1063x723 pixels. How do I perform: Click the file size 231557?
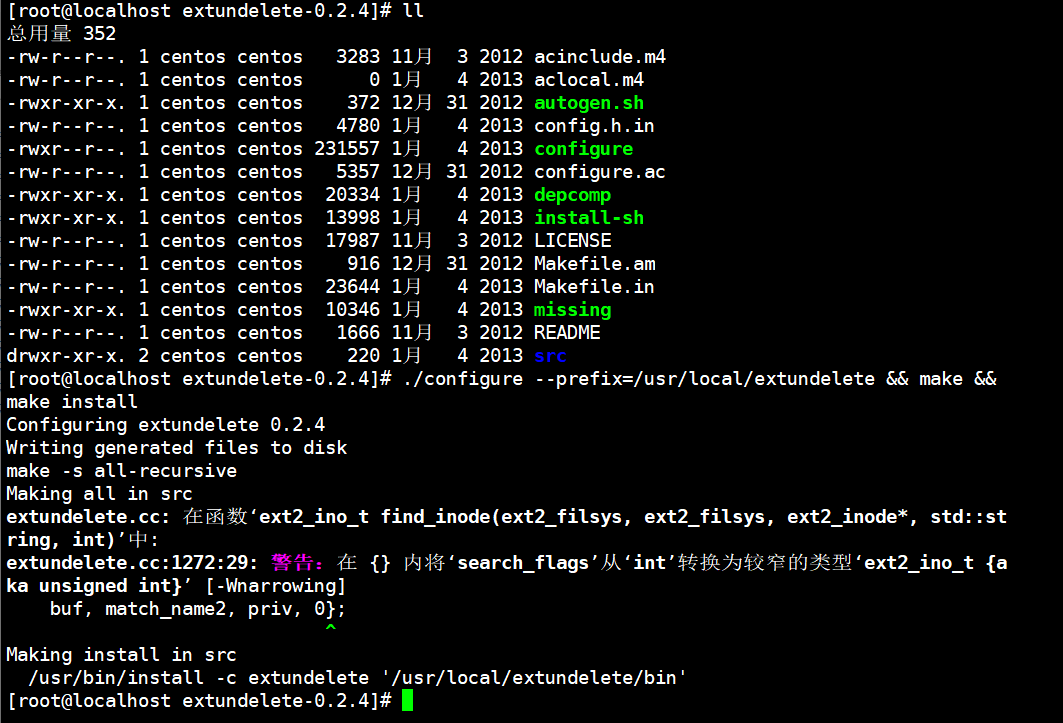346,149
